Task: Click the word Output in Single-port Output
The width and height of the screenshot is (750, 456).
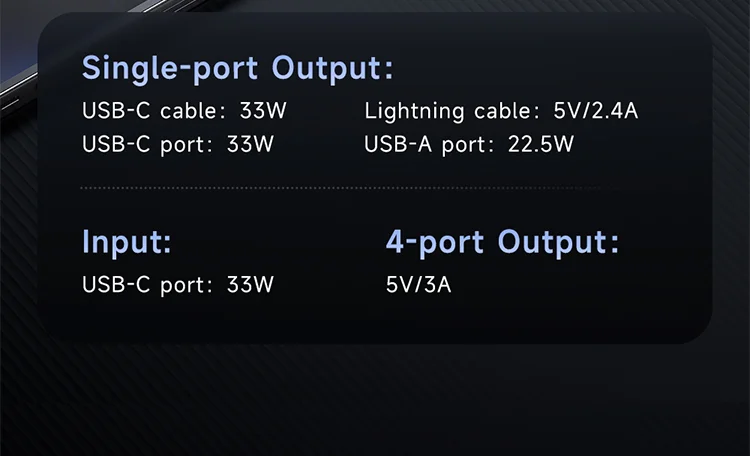Action: 332,68
